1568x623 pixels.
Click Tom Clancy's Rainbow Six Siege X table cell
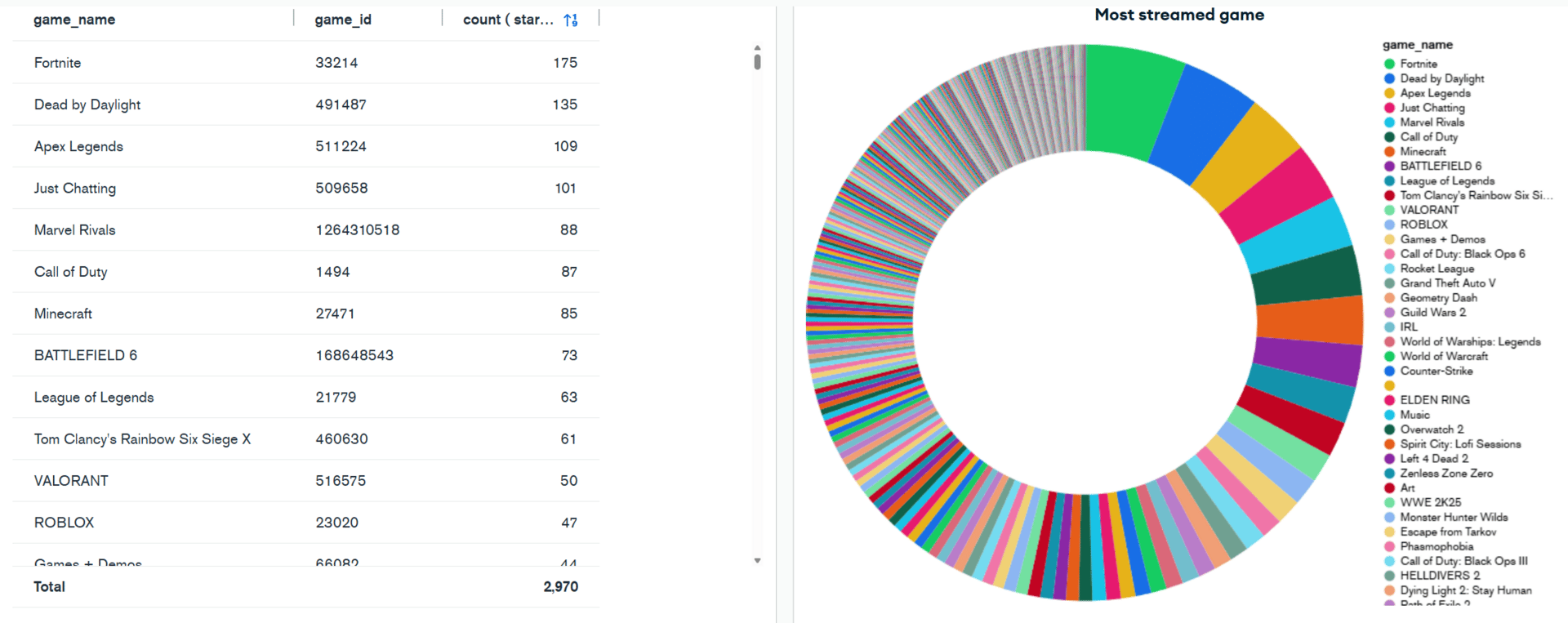click(142, 439)
